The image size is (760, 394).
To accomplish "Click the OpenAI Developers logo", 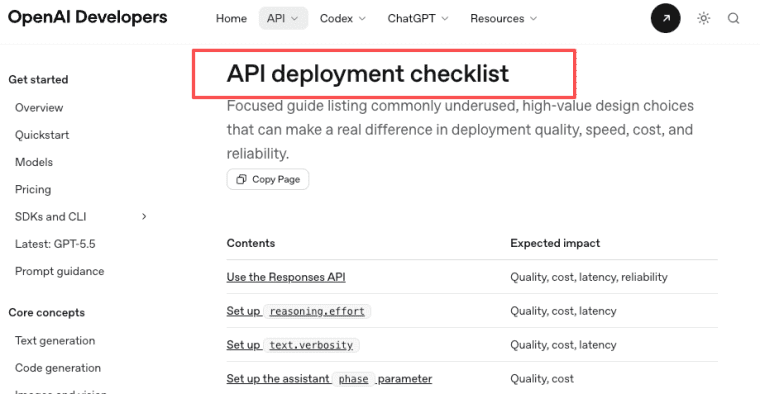I will (88, 17).
